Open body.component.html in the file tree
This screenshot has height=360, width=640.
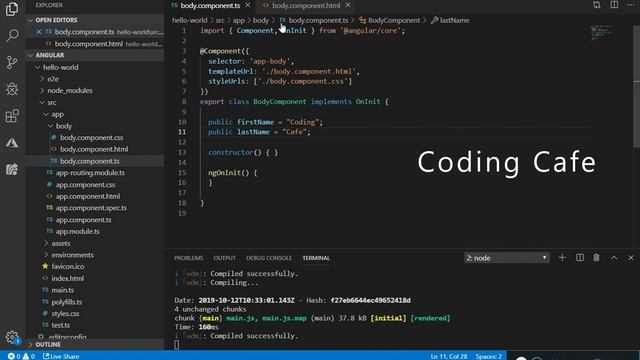coord(94,149)
